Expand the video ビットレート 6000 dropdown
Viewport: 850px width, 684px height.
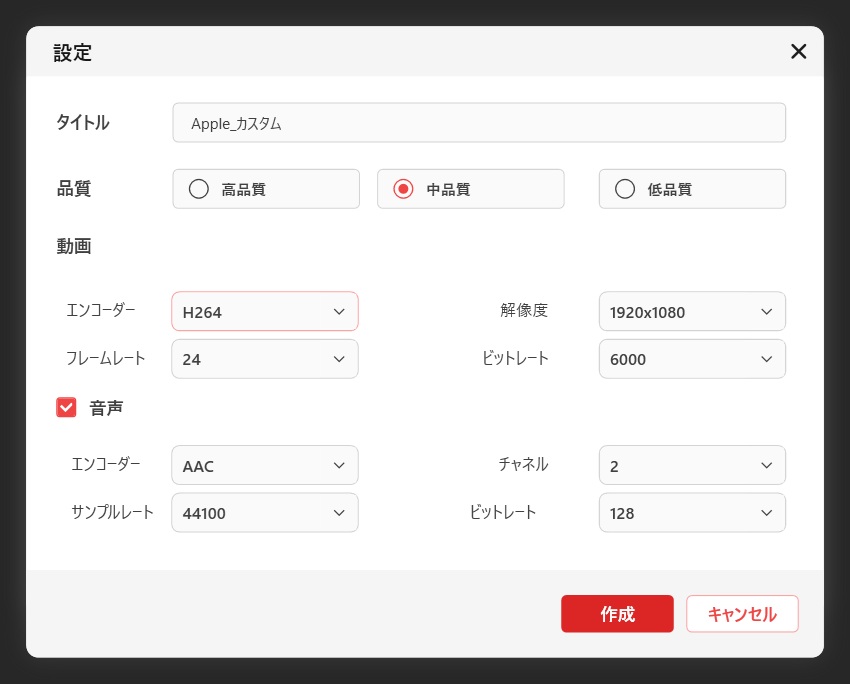[x=691, y=359]
